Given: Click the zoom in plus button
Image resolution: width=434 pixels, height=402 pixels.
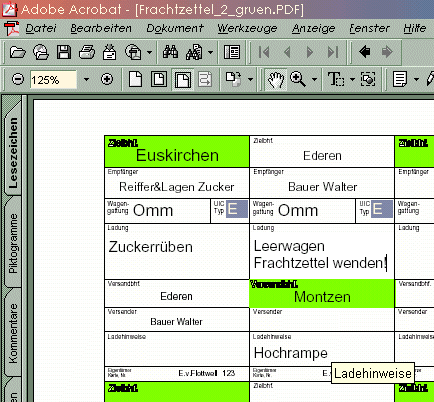Looking at the screenshot, I should click(107, 79).
